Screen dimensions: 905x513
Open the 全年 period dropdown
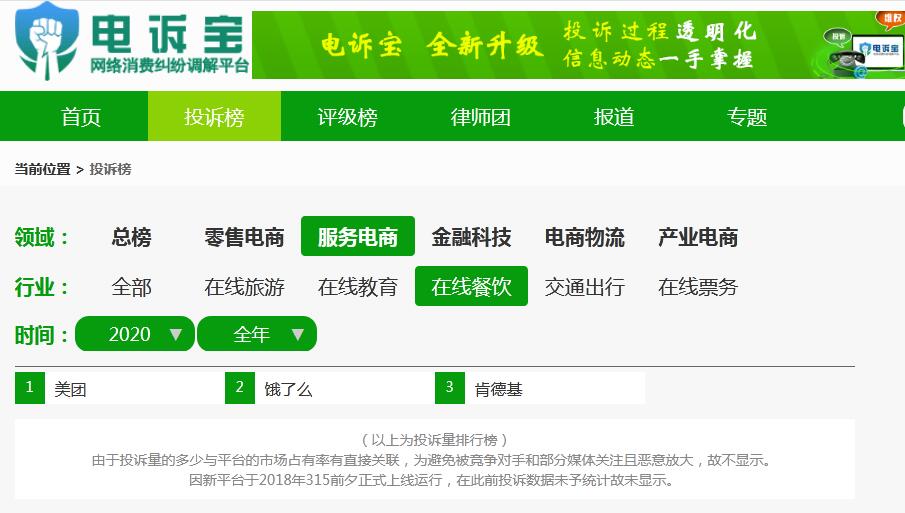[x=257, y=334]
